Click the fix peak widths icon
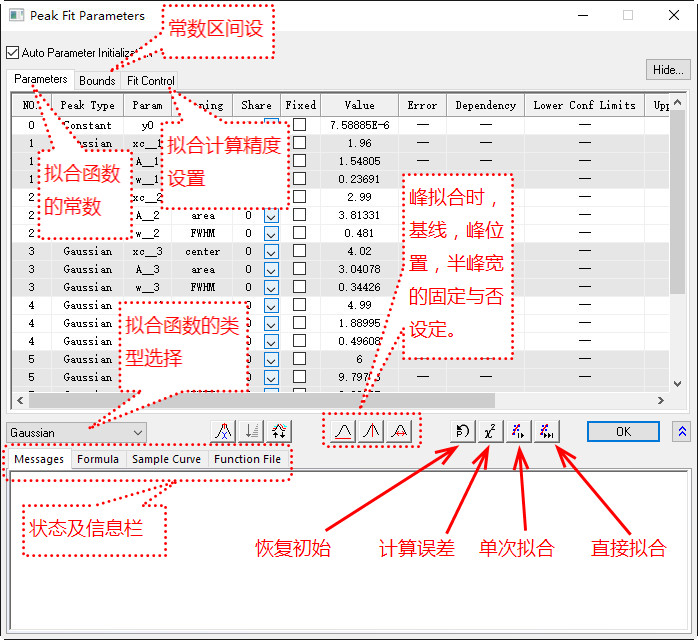698x640 pixels. coord(399,431)
